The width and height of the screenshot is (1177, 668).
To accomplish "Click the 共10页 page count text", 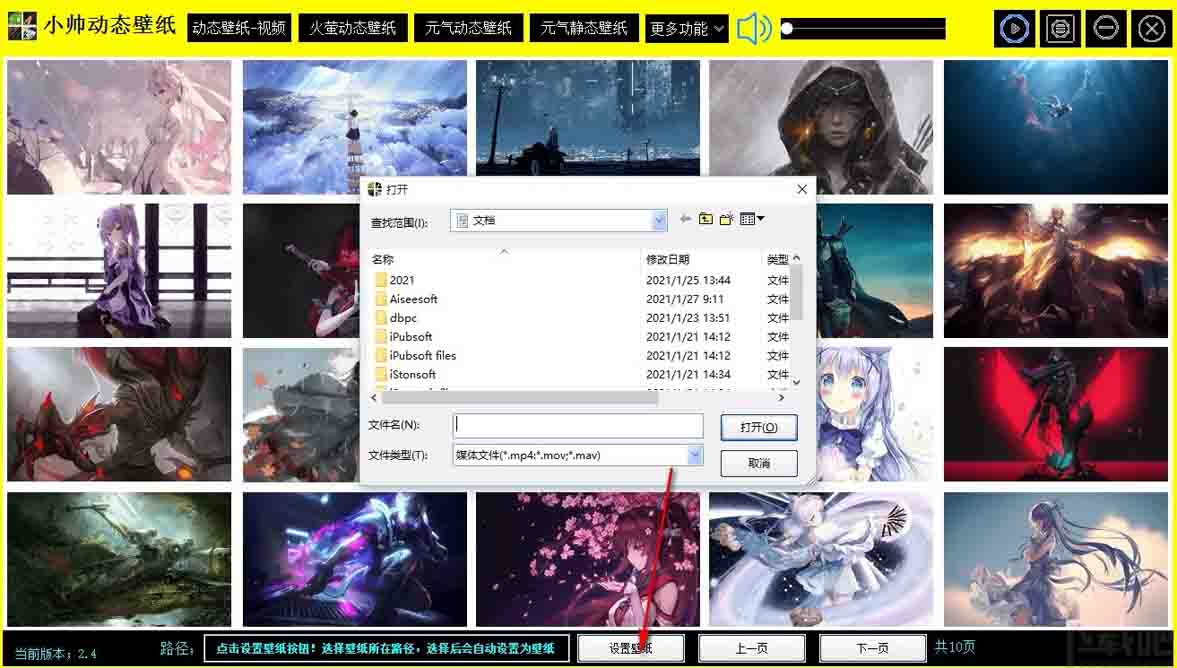I will (x=955, y=647).
